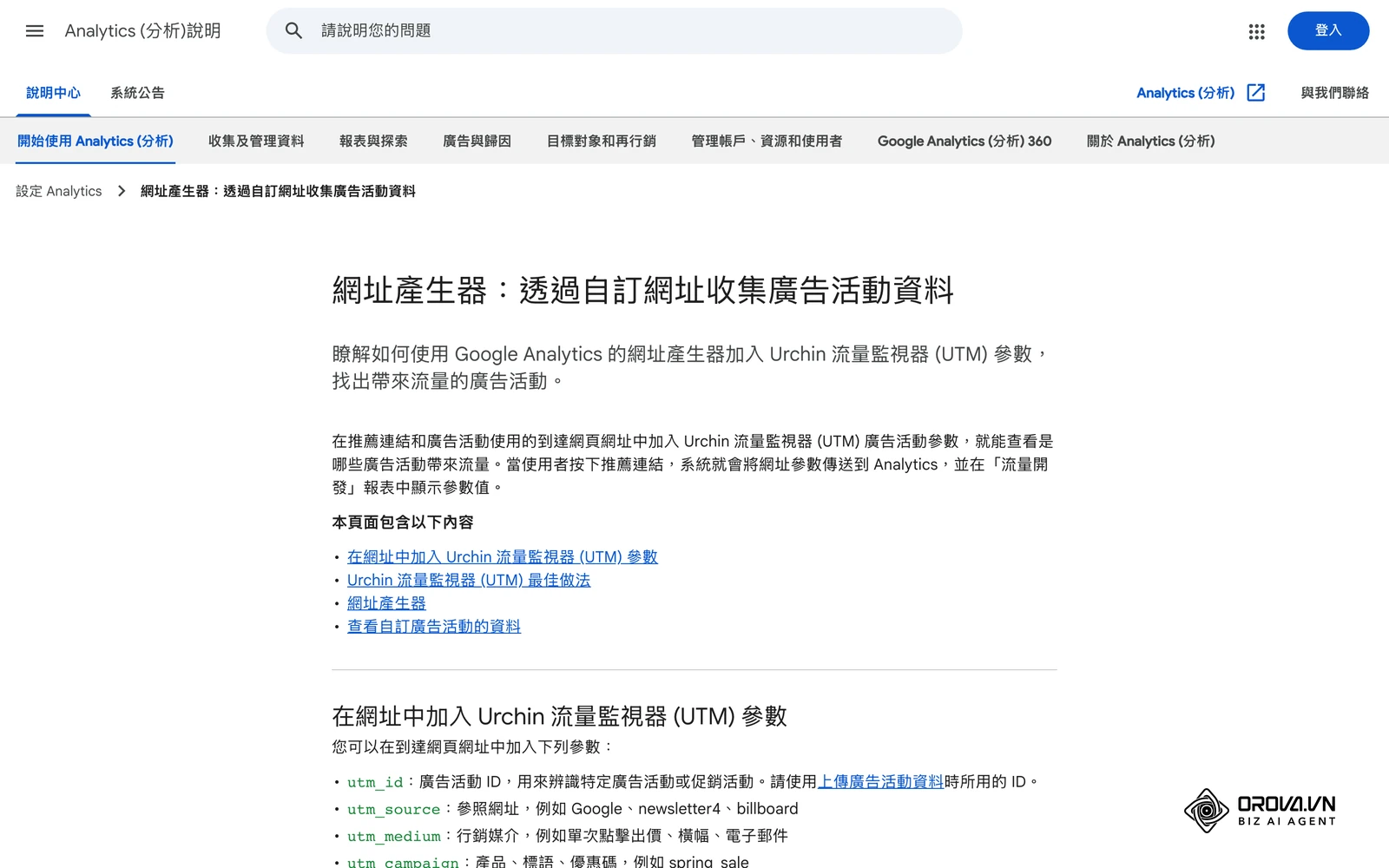
Task: Select the 開始使用 Analytics (分析) category
Action: pyautogui.click(x=95, y=141)
